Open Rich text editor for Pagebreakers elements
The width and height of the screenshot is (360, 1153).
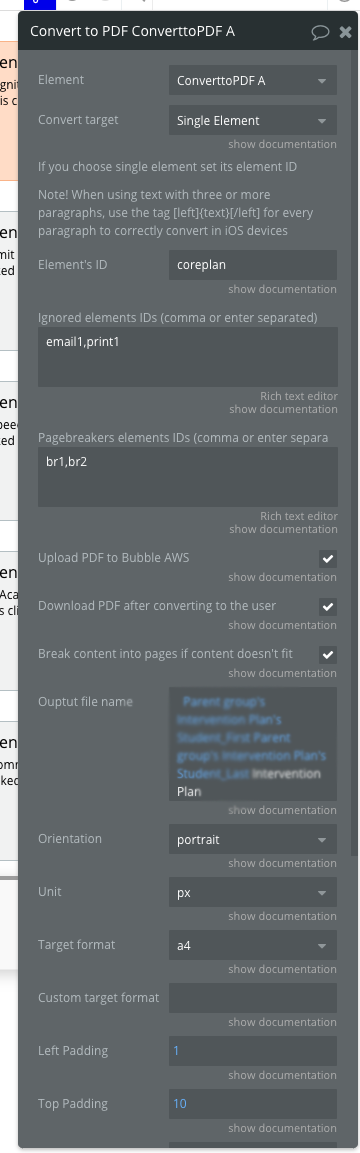point(299,516)
